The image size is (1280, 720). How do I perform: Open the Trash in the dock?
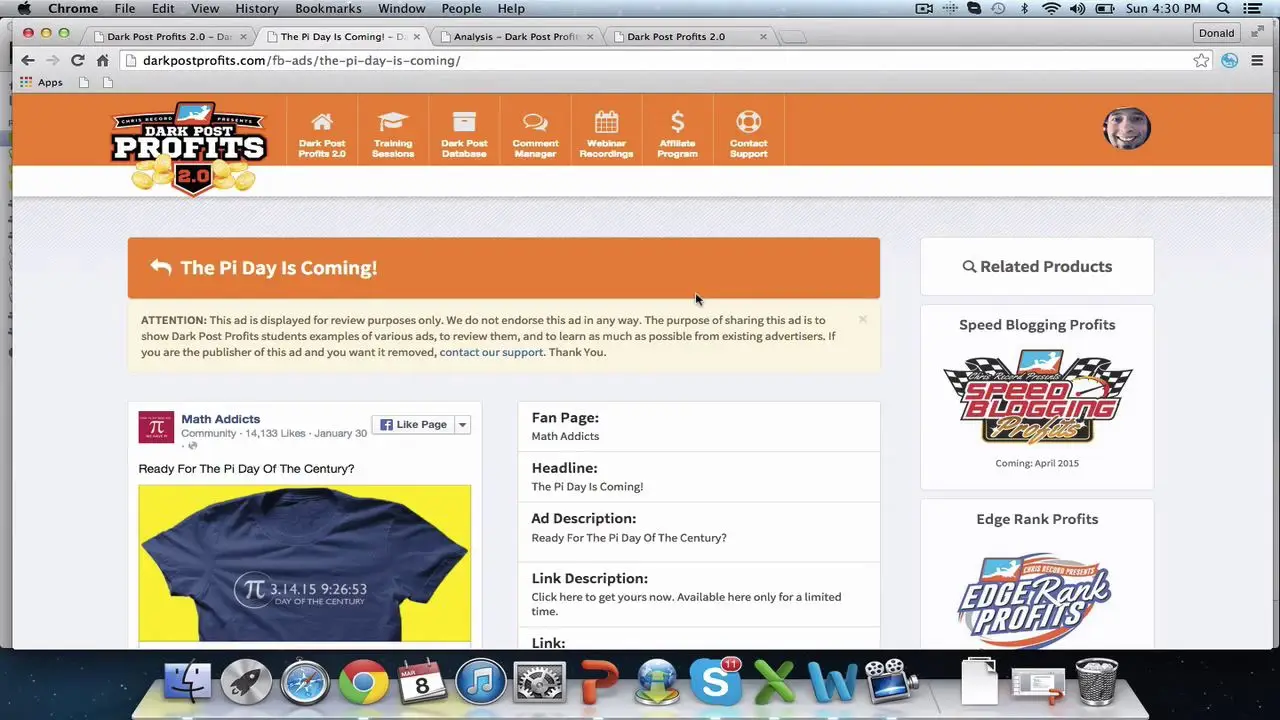[1097, 683]
